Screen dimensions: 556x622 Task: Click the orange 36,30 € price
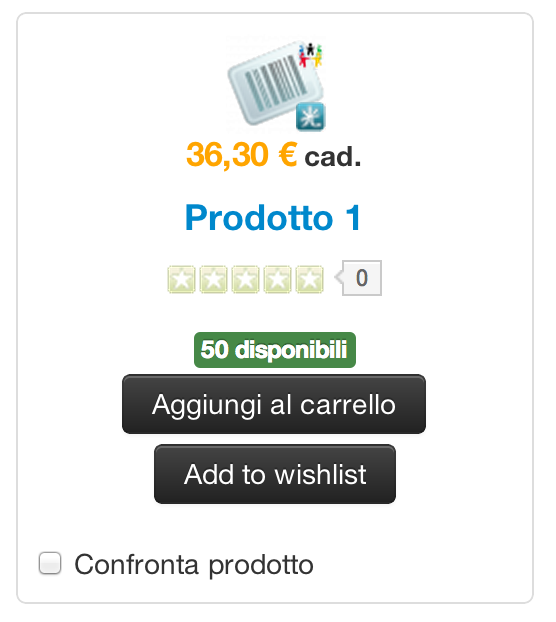(242, 155)
